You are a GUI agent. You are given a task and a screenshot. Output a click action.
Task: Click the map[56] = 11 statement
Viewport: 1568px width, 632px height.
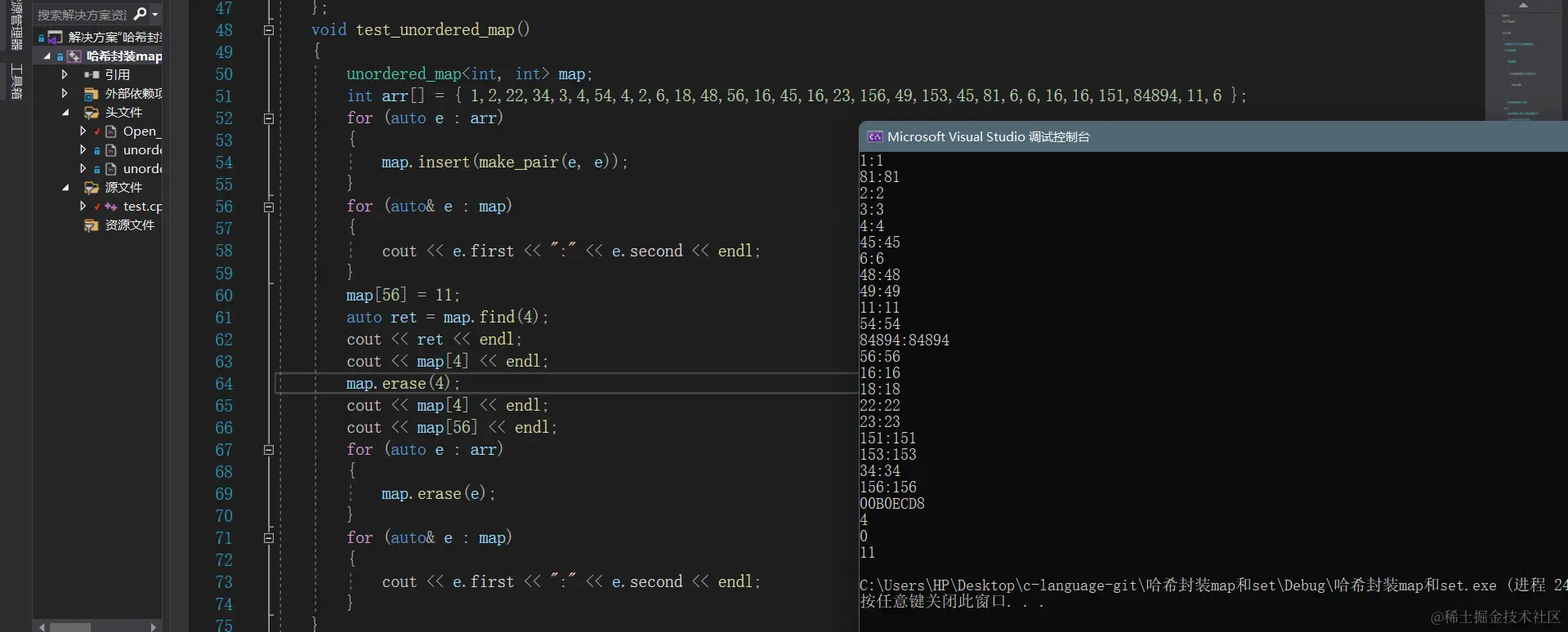click(x=403, y=295)
